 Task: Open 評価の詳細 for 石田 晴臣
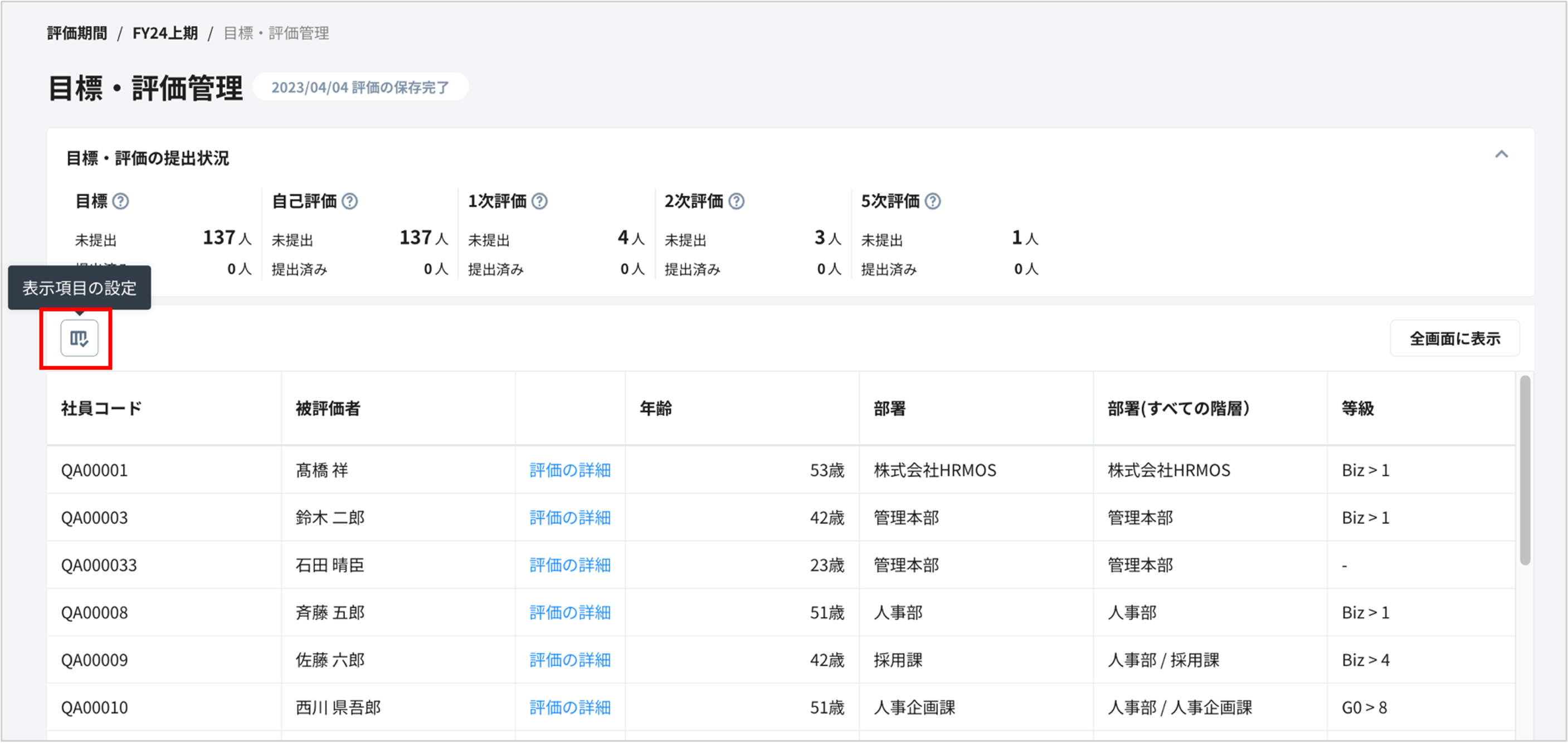pos(569,565)
